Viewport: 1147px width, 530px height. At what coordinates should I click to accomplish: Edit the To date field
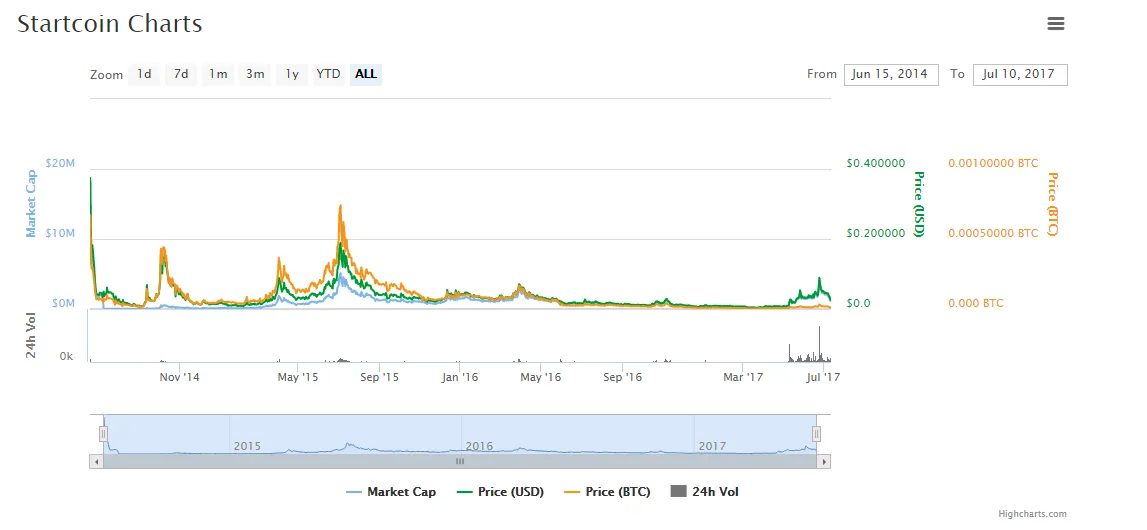click(x=1020, y=75)
